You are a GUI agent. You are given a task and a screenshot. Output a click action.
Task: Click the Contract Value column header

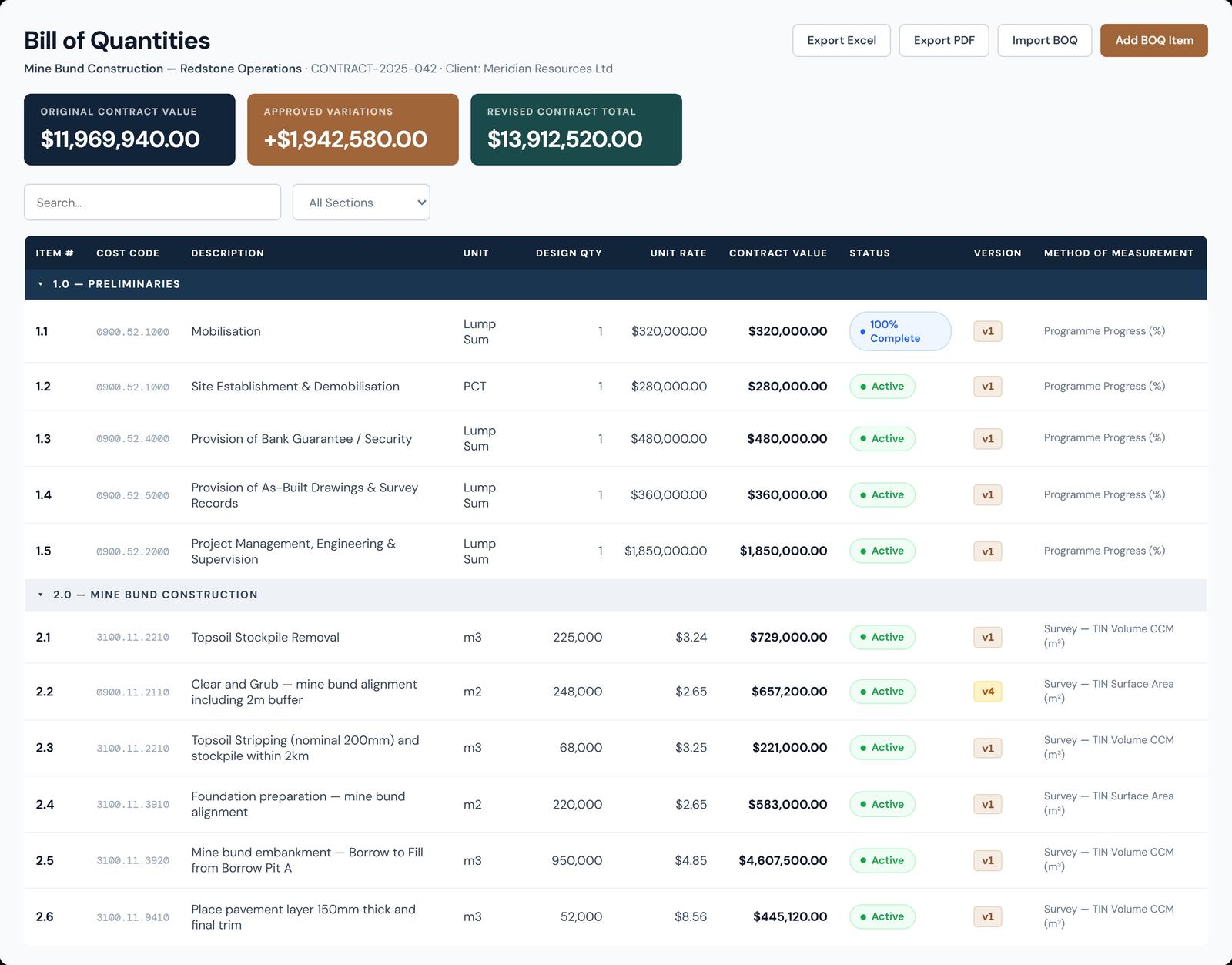[778, 253]
